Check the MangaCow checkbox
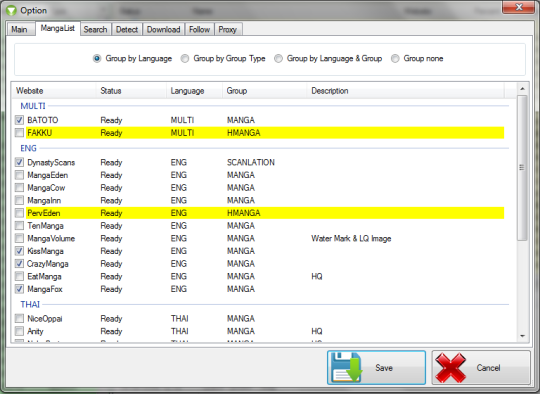540x394 pixels. [19, 188]
